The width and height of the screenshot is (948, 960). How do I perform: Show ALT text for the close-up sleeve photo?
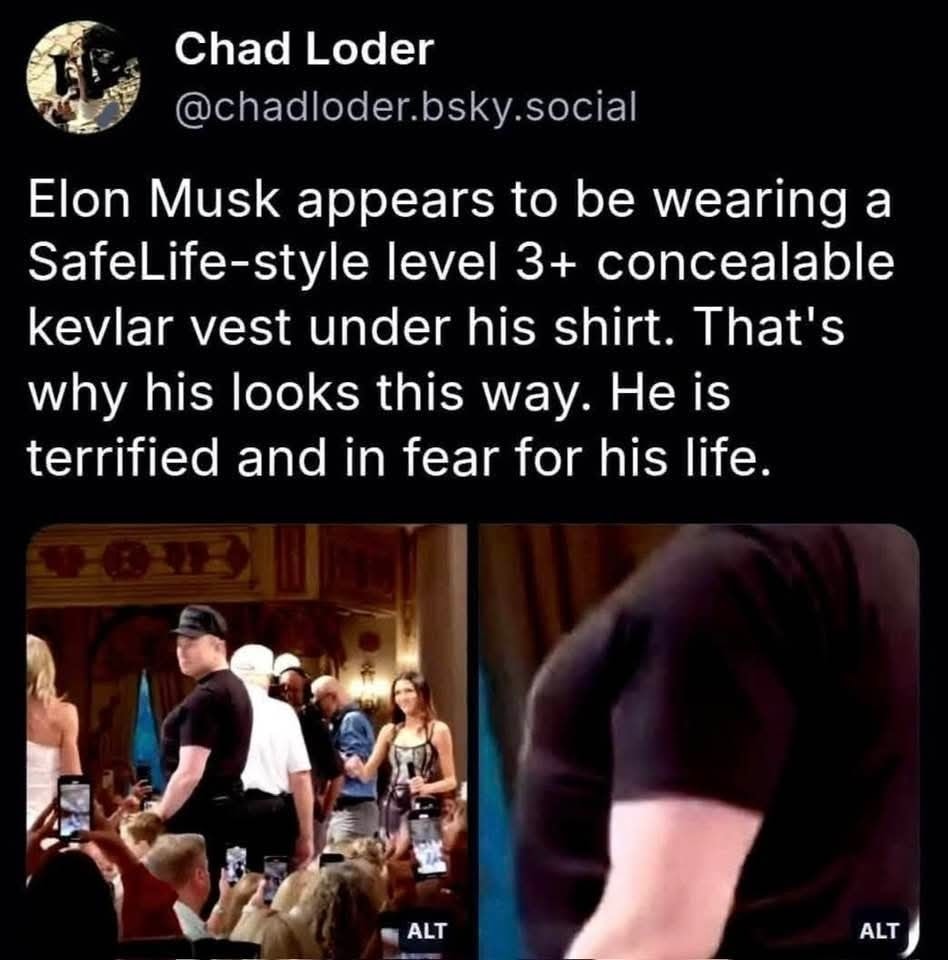[x=879, y=931]
